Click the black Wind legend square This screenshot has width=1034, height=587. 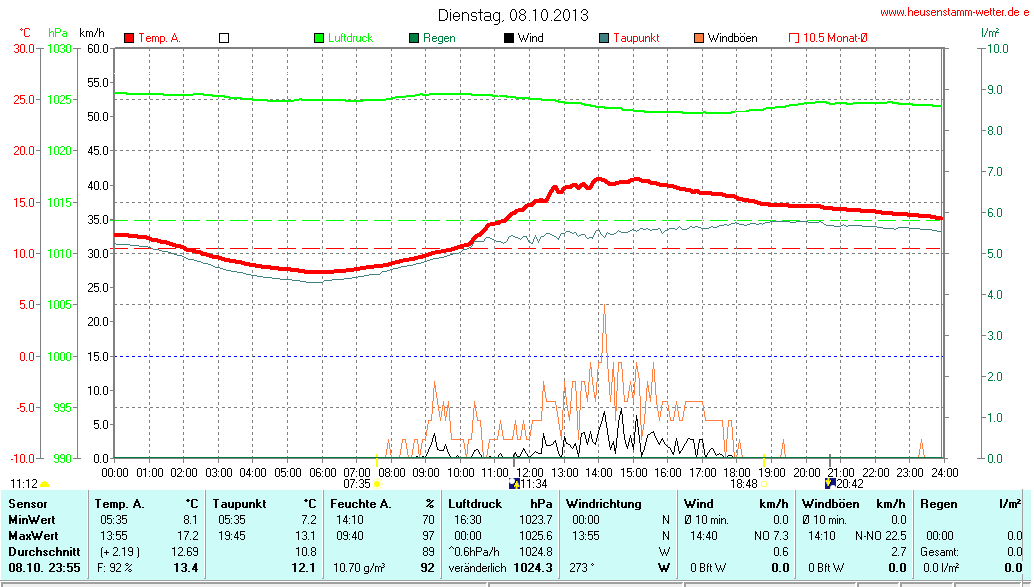tap(509, 38)
